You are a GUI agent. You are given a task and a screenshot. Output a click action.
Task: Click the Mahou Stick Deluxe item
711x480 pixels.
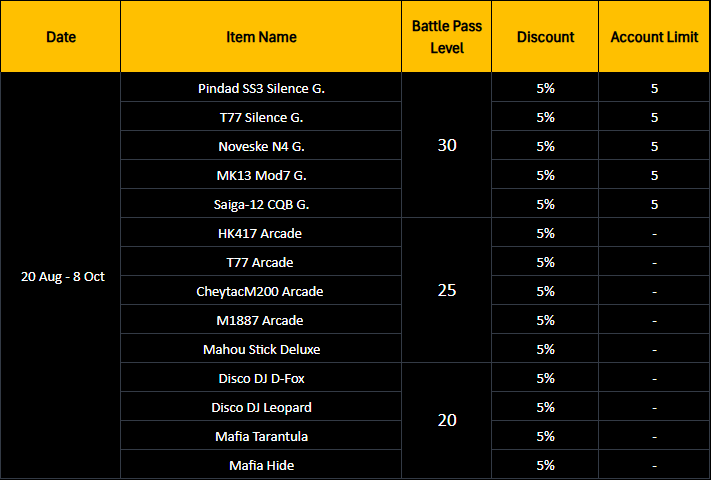click(261, 349)
